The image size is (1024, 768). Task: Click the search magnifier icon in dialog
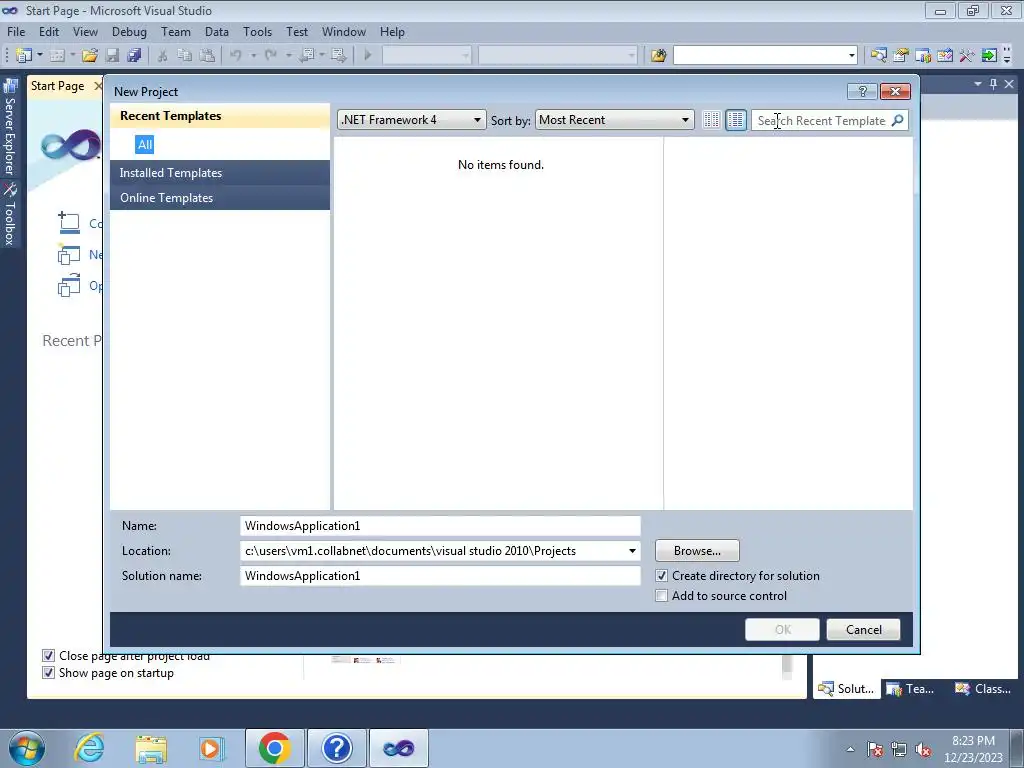[897, 120]
